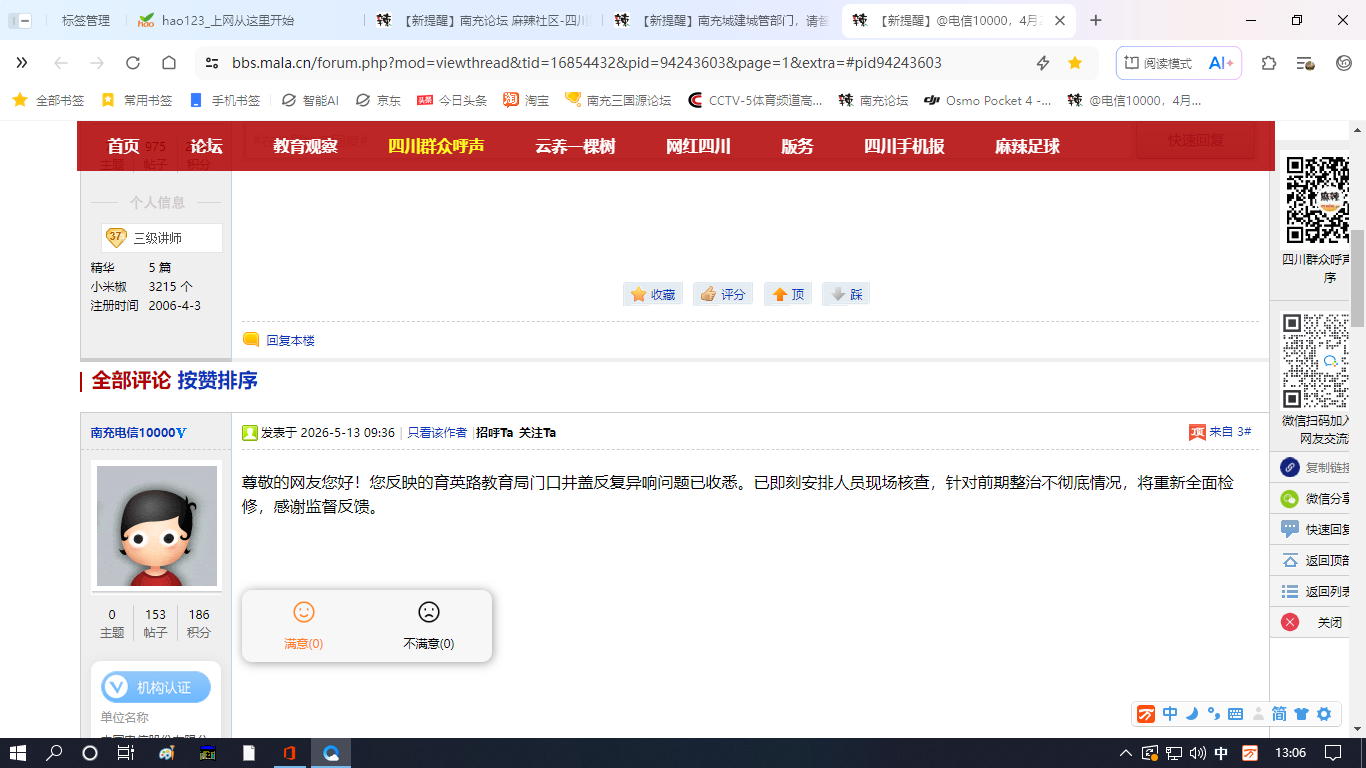Screen dimensions: 1366x768
Task: Click the 返回列表 list icon
Action: 1290,591
